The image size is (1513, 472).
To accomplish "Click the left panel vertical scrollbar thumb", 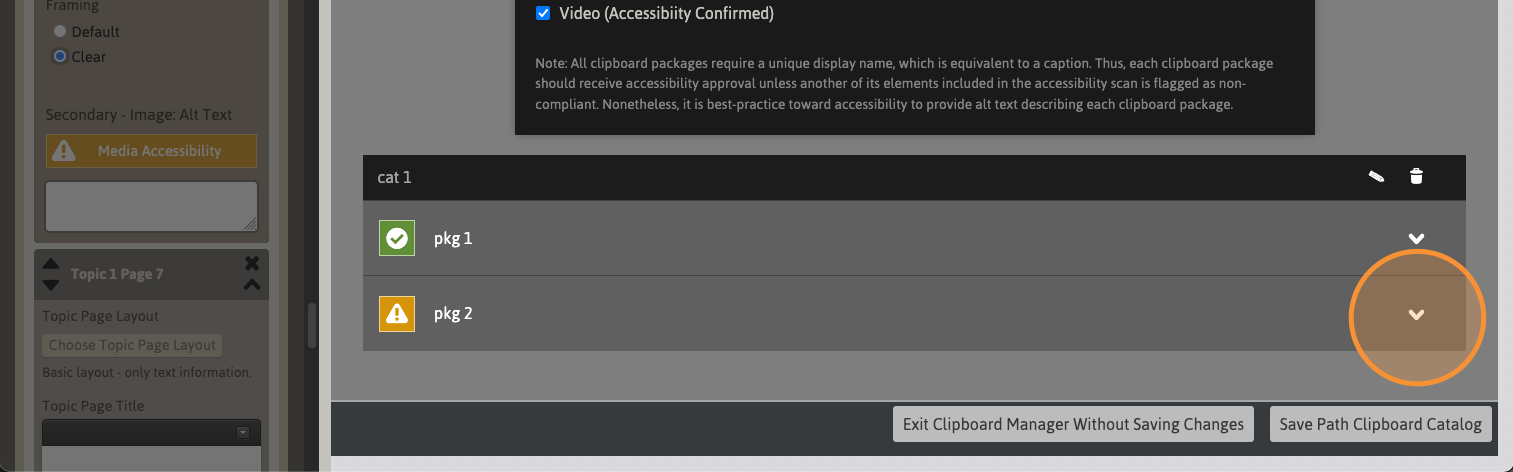I will point(311,325).
